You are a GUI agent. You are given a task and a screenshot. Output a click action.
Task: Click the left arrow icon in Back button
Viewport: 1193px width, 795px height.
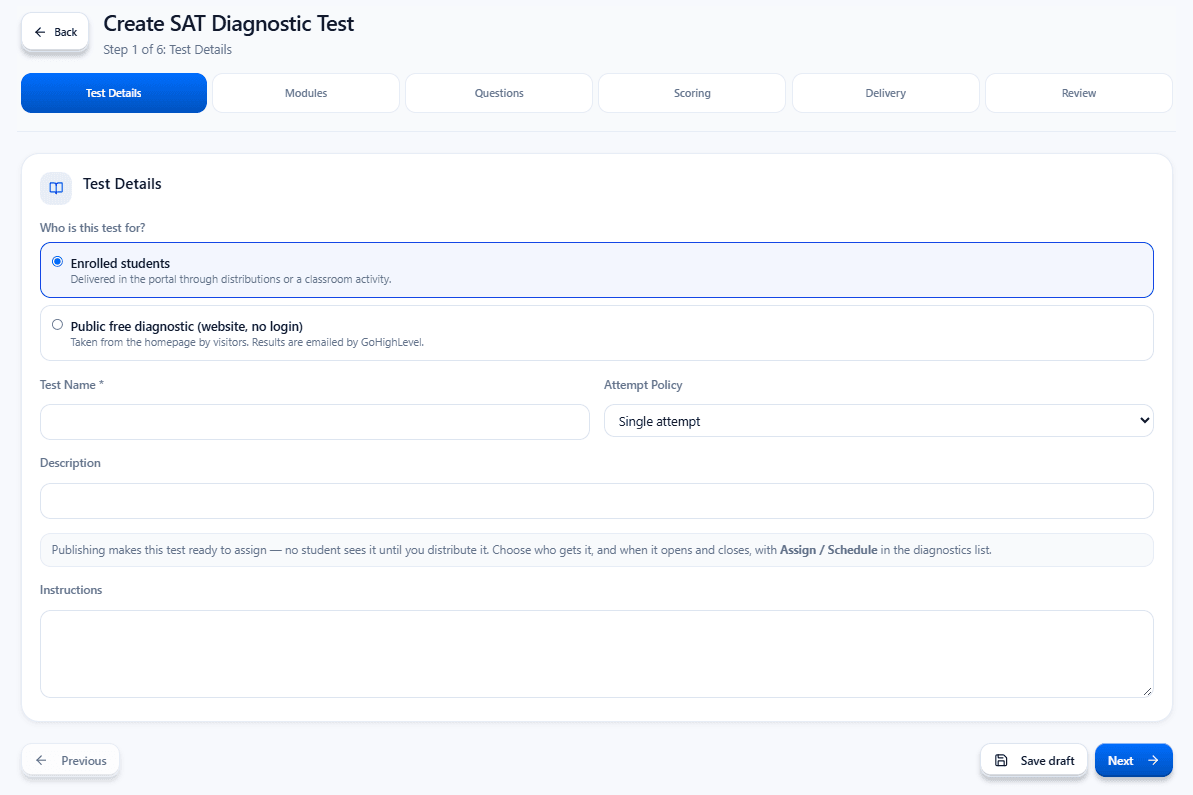tap(40, 32)
